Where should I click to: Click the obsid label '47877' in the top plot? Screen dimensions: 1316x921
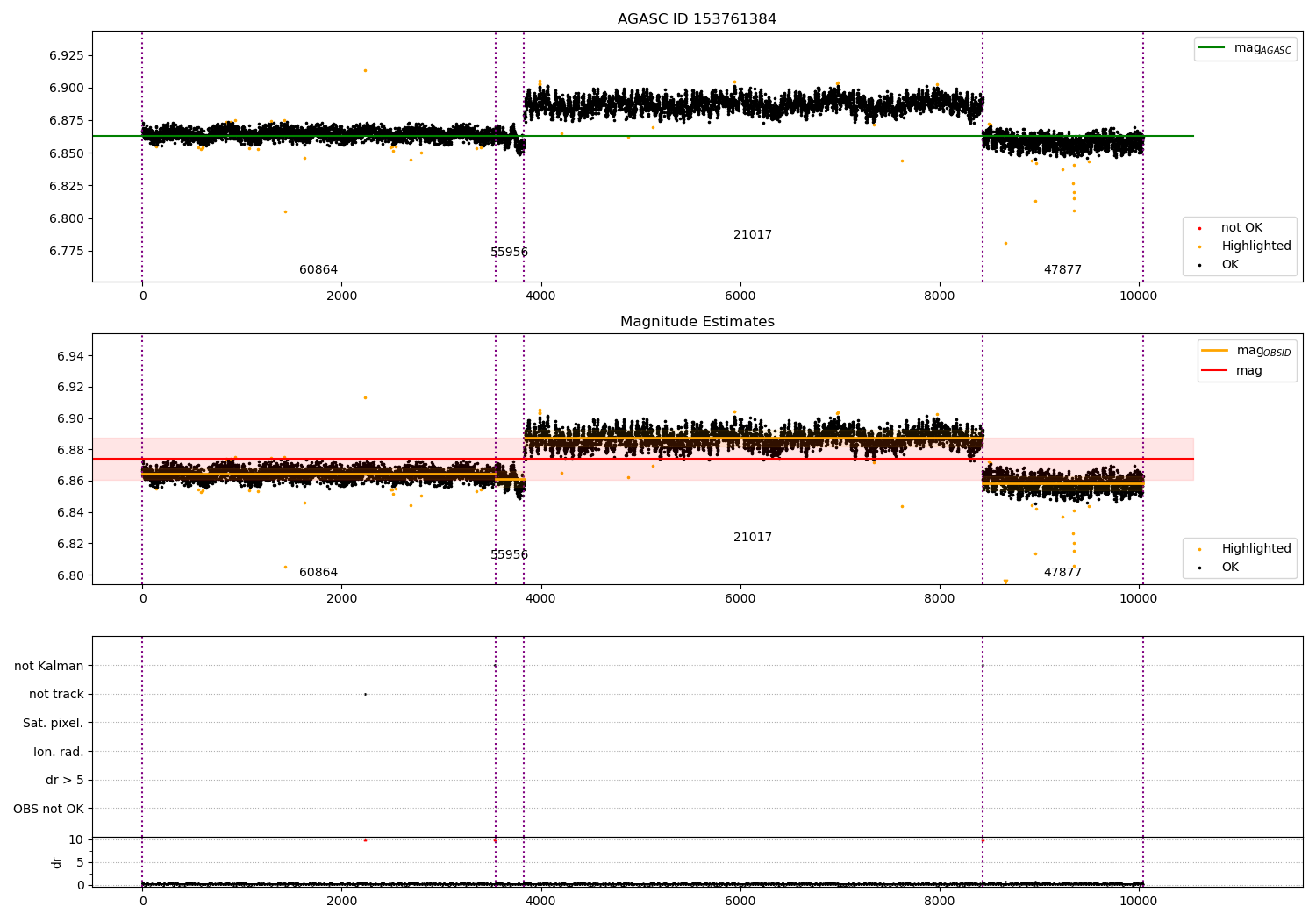point(1062,270)
